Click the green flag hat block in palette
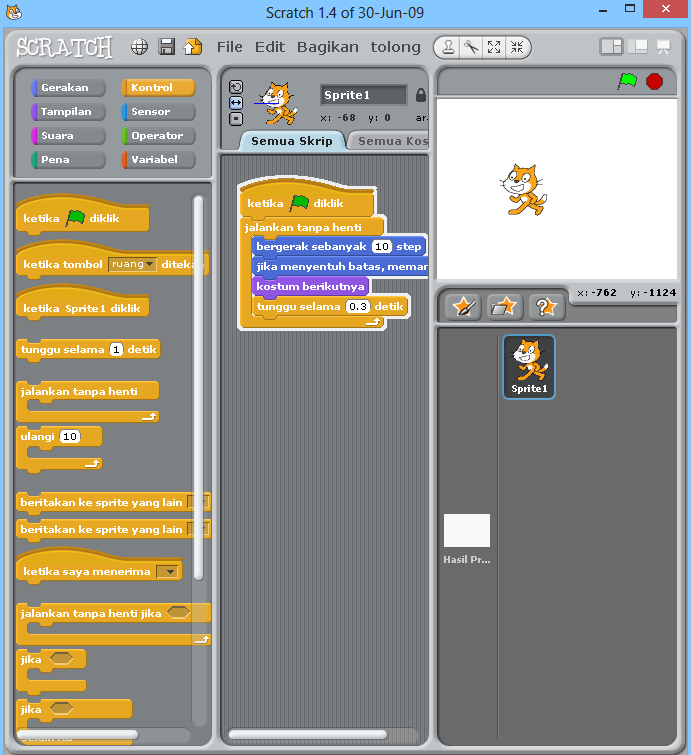The width and height of the screenshot is (691, 755). pos(82,215)
